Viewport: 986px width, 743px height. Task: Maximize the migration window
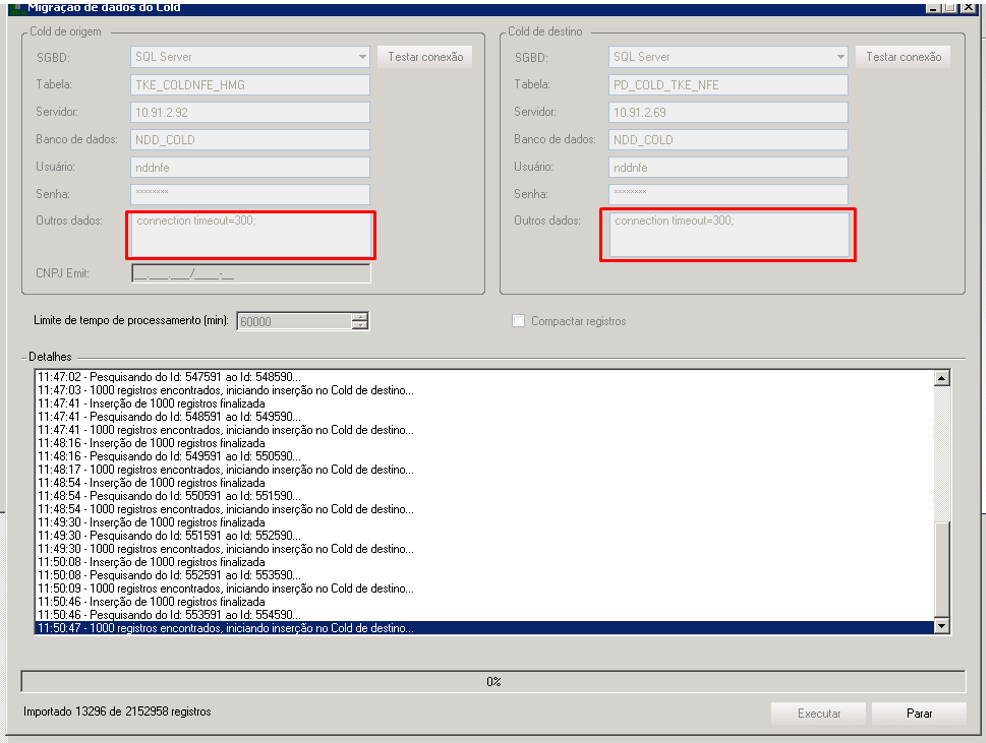[x=951, y=7]
